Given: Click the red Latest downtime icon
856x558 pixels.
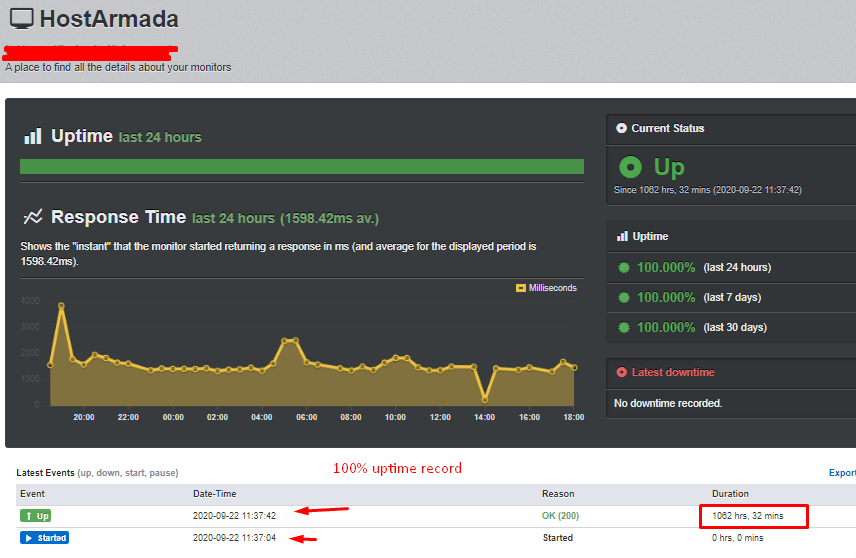Looking at the screenshot, I should tap(621, 372).
